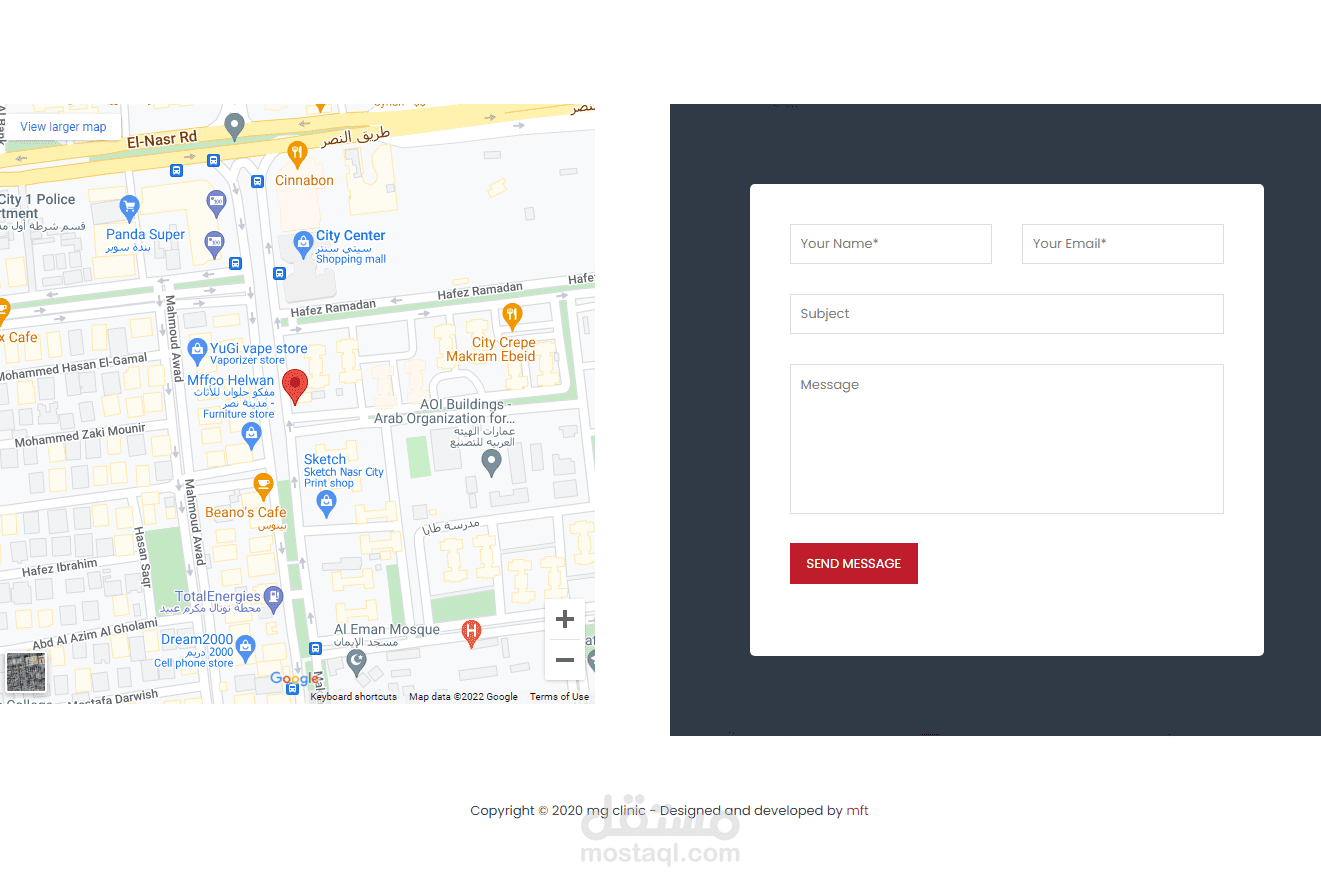Screen dimensions: 1321x885
Task: Focus the Your Email field
Action: [x=1123, y=244]
